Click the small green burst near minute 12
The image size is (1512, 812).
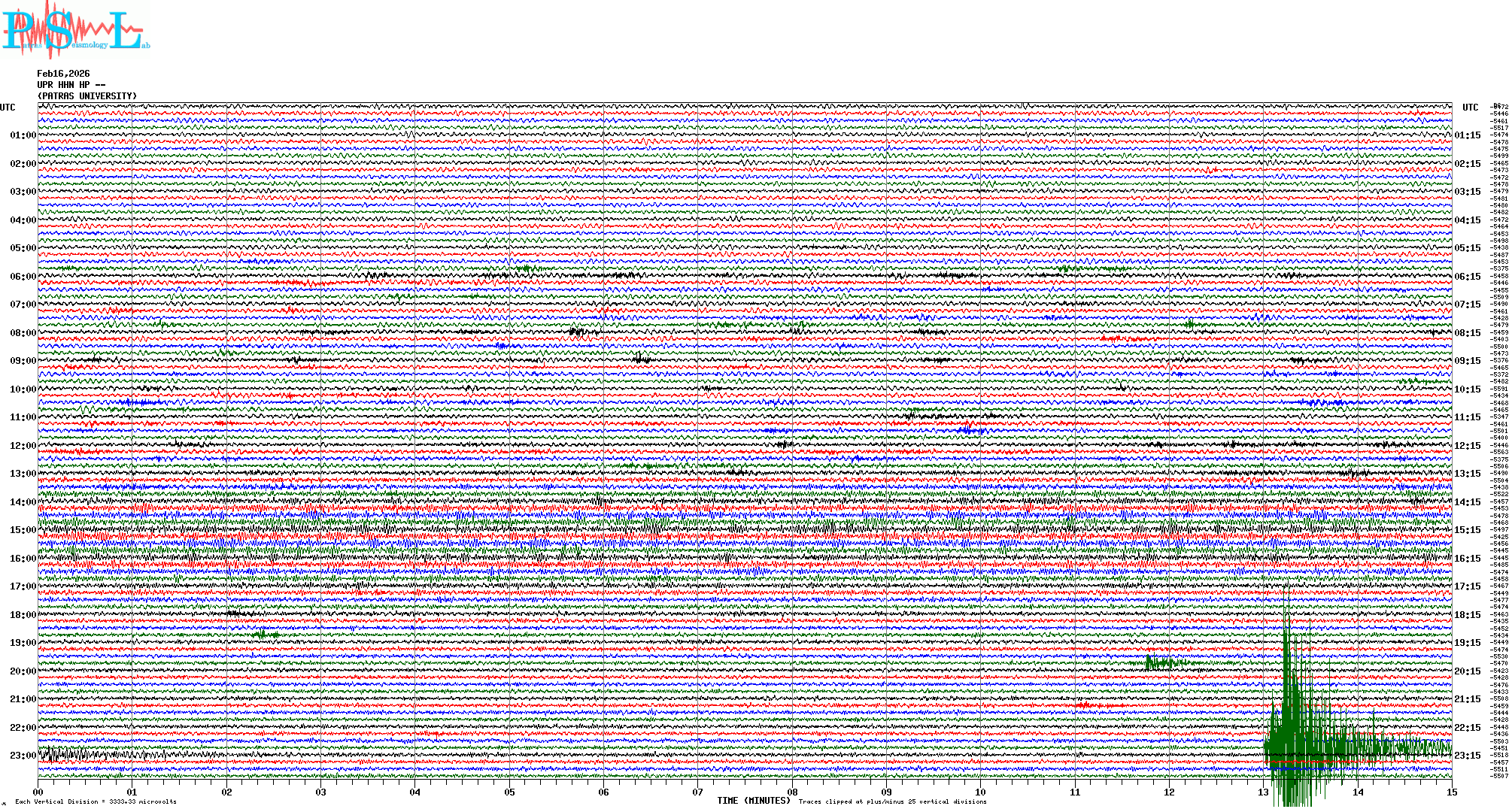pyautogui.click(x=1161, y=662)
